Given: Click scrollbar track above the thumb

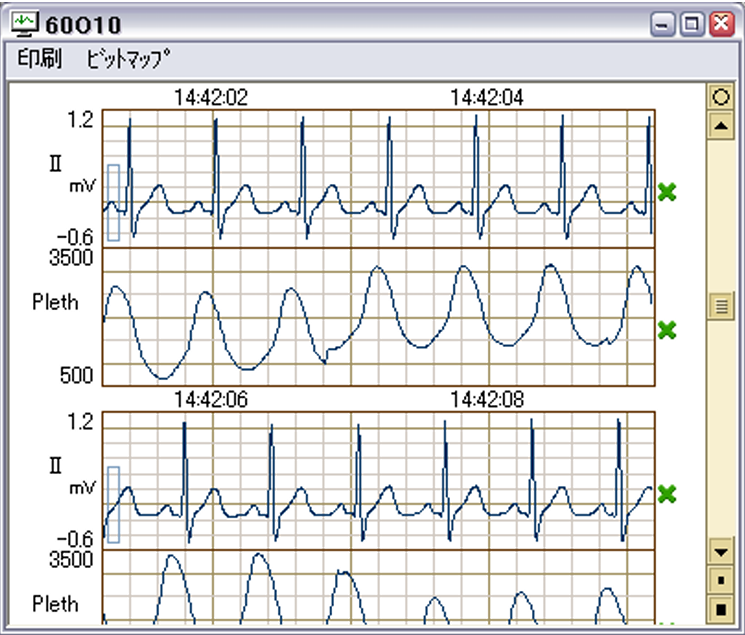Looking at the screenshot, I should [x=719, y=215].
